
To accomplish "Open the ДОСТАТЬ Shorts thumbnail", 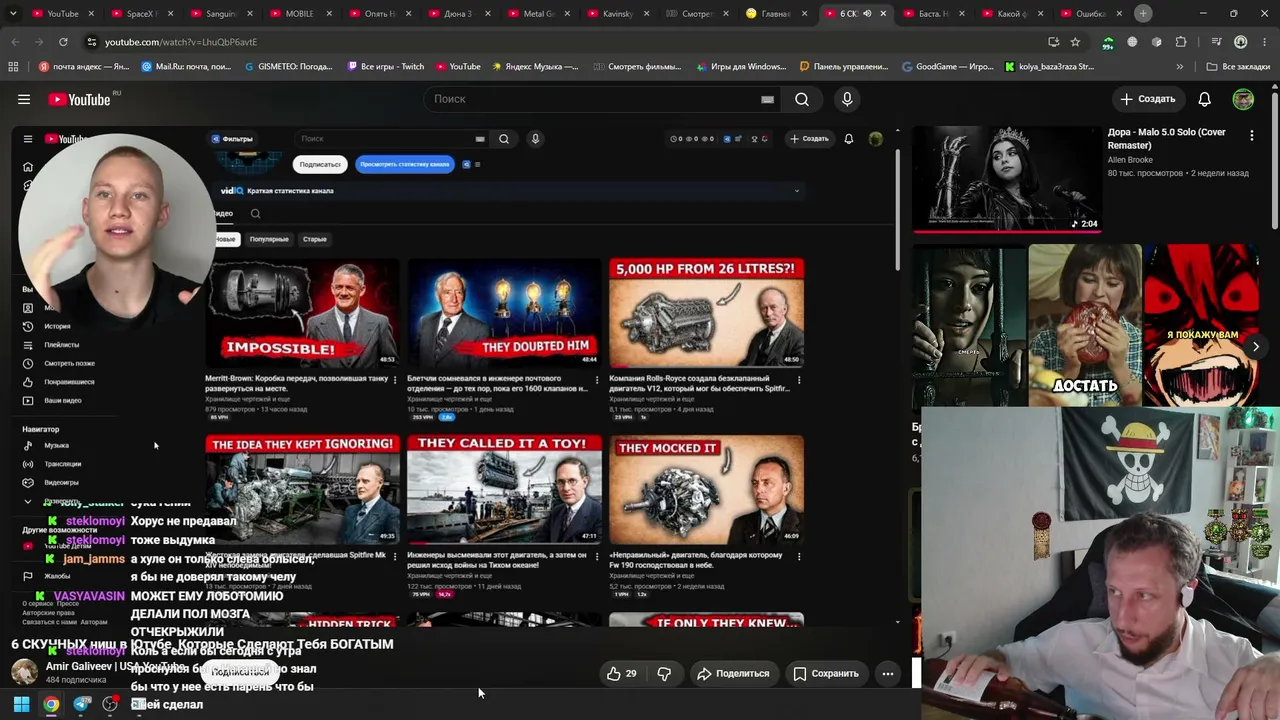I will pyautogui.click(x=1085, y=326).
